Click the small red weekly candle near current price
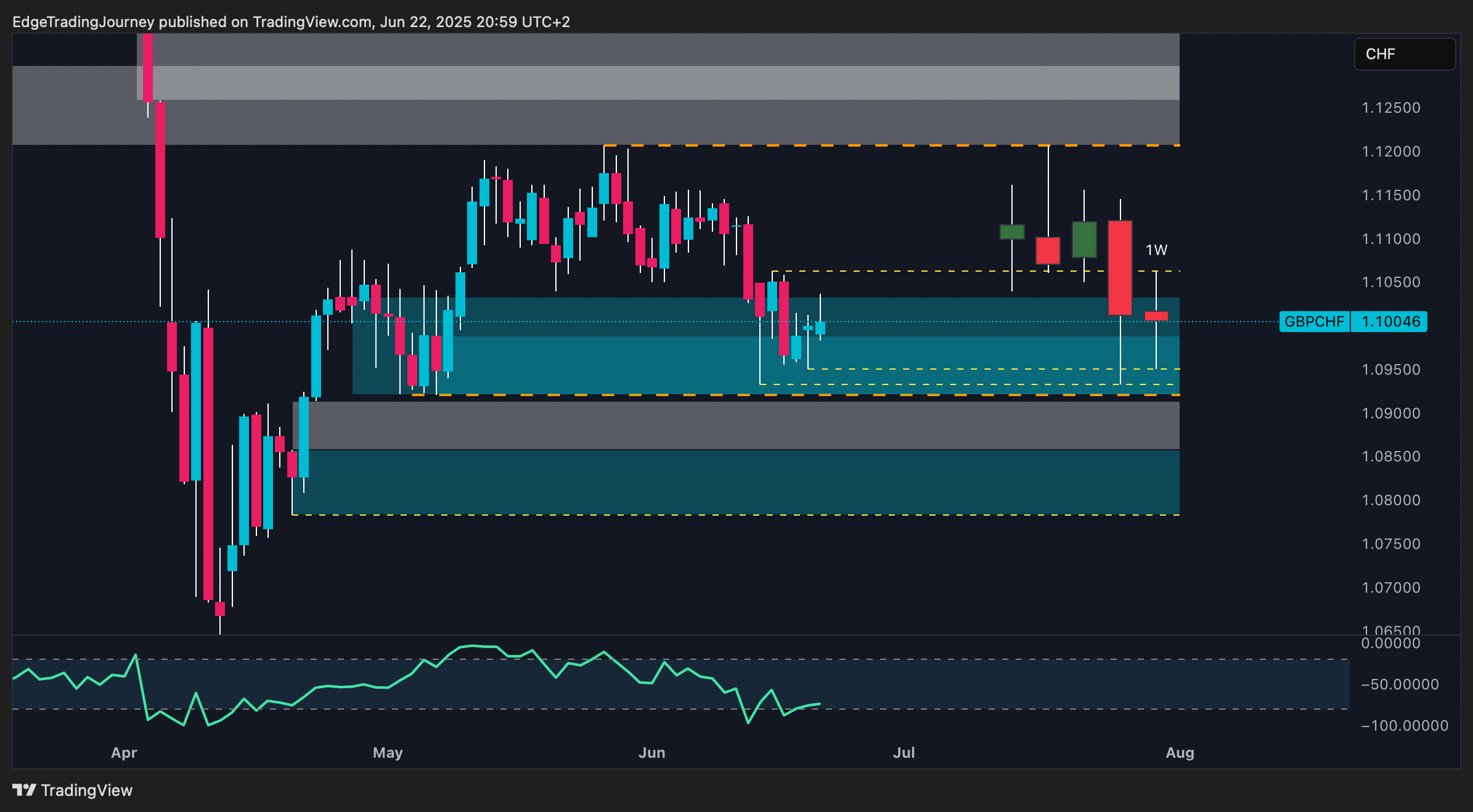1473x812 pixels. [1156, 316]
